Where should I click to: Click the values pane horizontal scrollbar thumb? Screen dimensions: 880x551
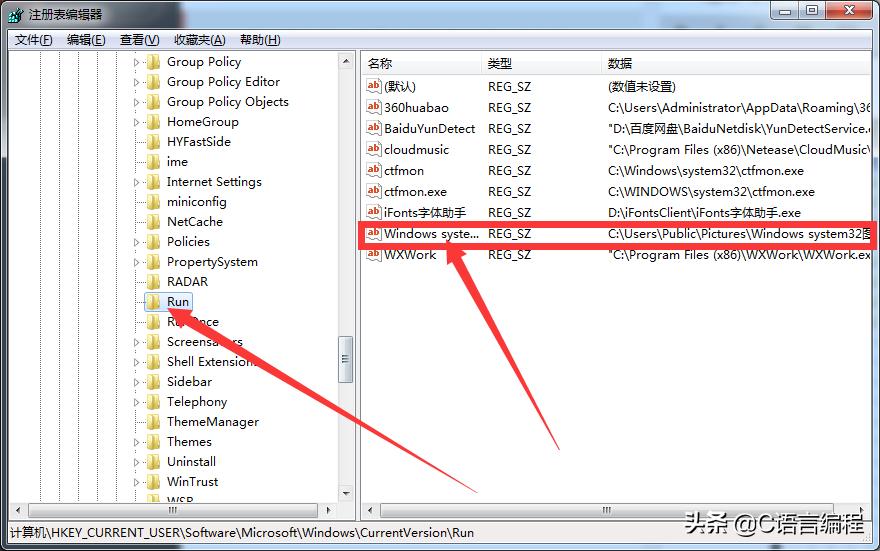pos(607,510)
